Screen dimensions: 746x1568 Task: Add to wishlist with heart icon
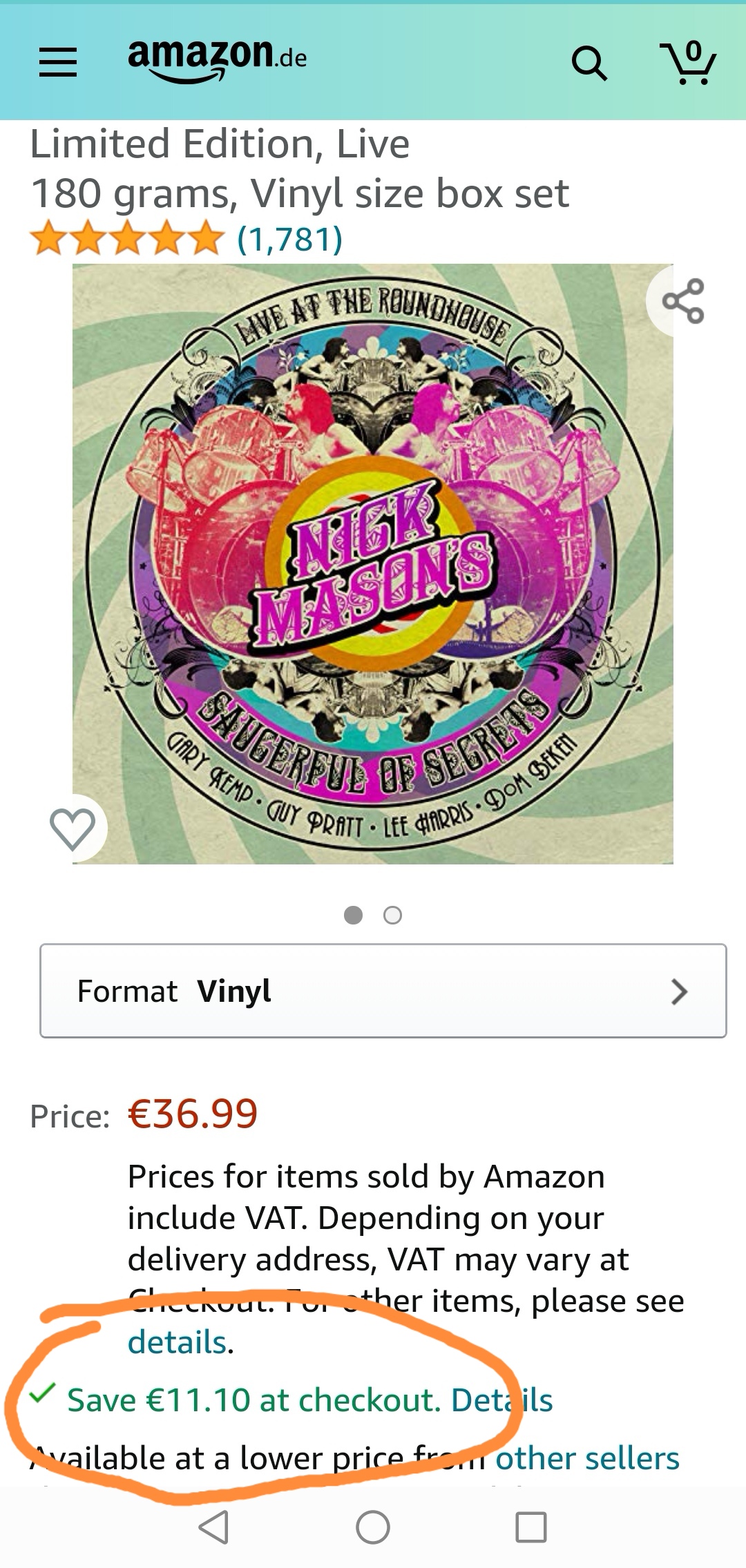(x=73, y=829)
